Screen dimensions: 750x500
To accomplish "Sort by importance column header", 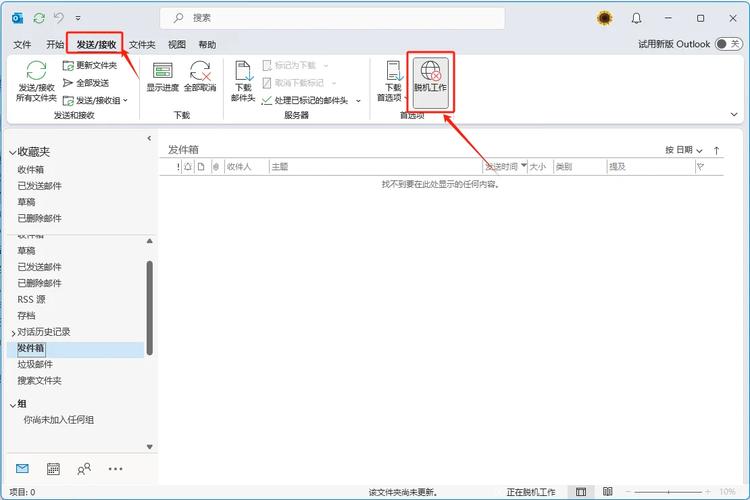I will click(178, 167).
